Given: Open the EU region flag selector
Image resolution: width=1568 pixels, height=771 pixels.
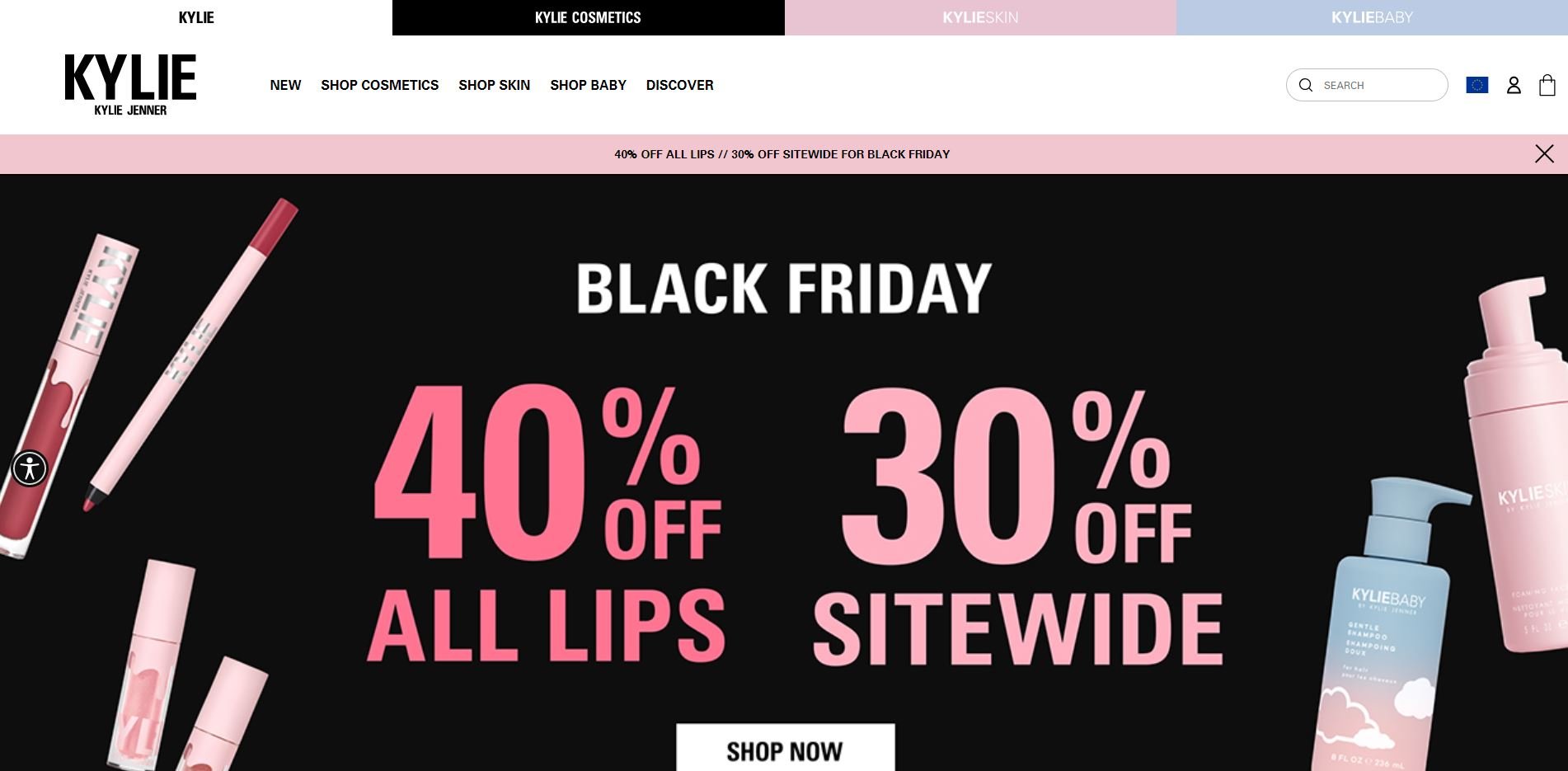Looking at the screenshot, I should 1477,85.
